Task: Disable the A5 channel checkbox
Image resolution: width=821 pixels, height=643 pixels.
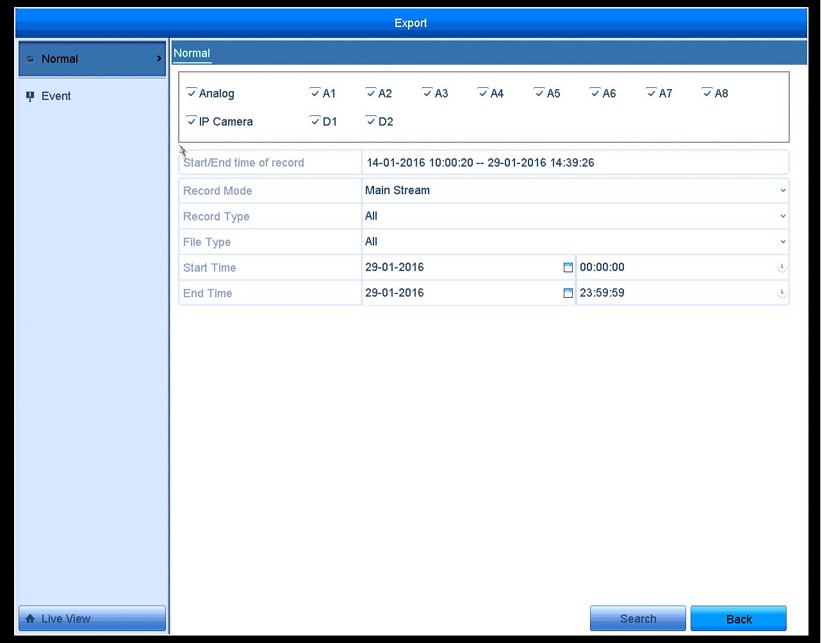Action: [x=539, y=93]
